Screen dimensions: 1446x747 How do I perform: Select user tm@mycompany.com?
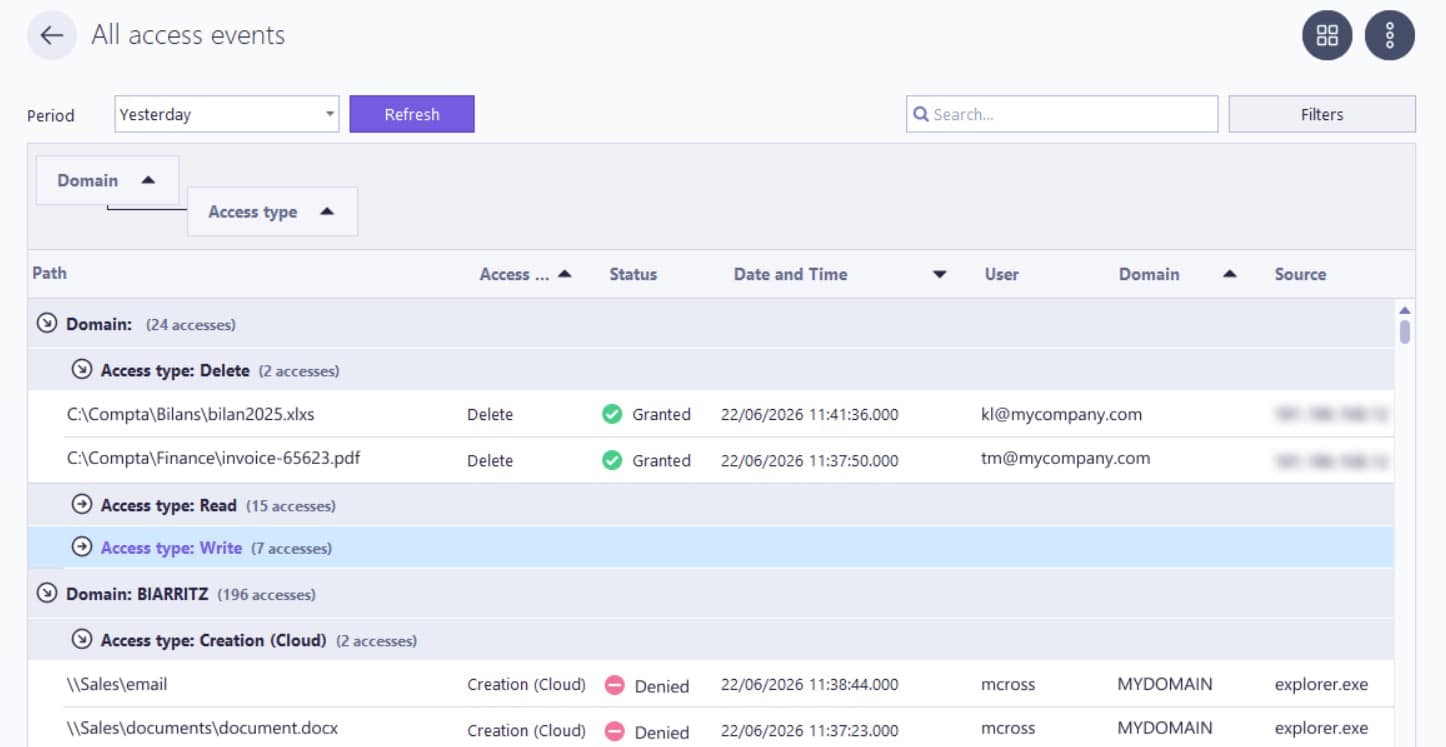pyautogui.click(x=1065, y=459)
